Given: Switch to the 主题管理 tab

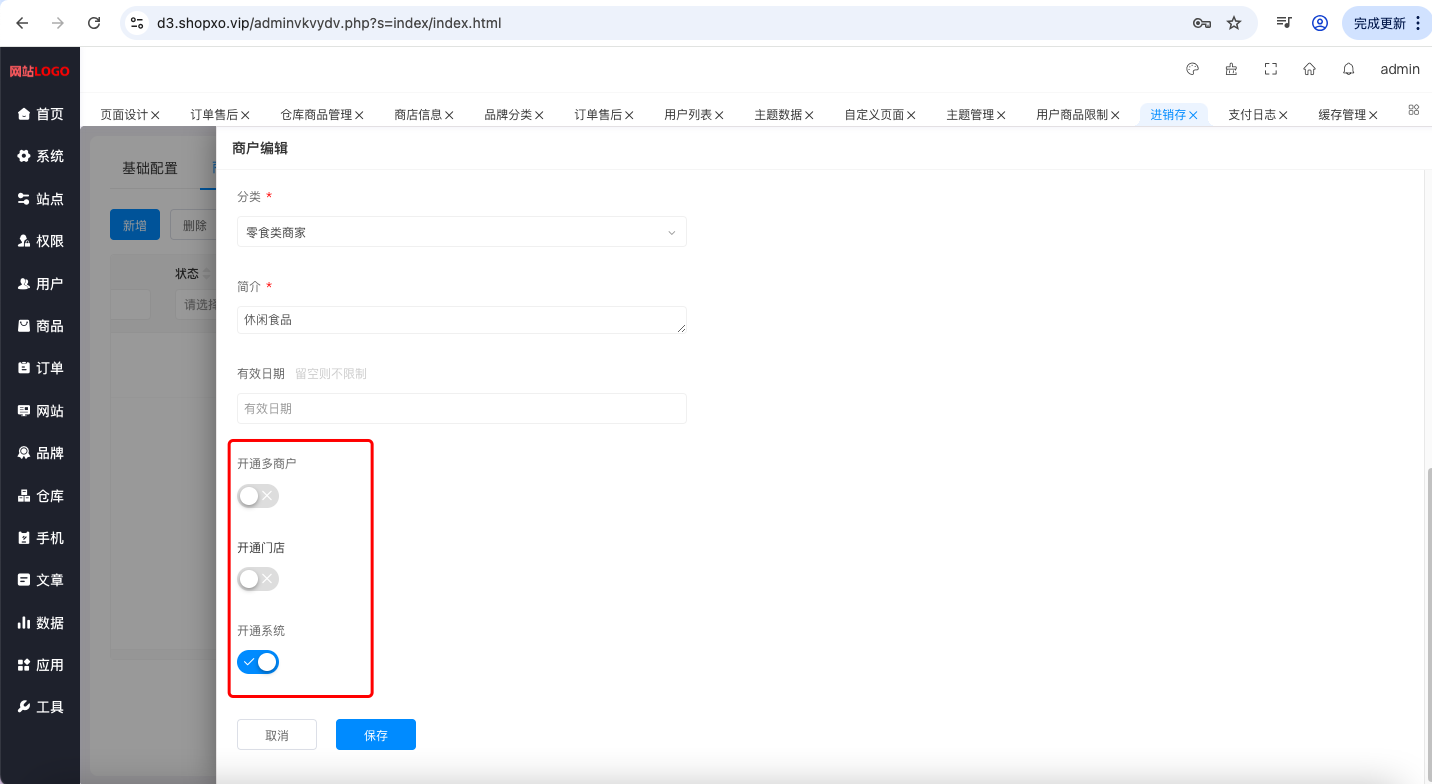Looking at the screenshot, I should tap(970, 115).
